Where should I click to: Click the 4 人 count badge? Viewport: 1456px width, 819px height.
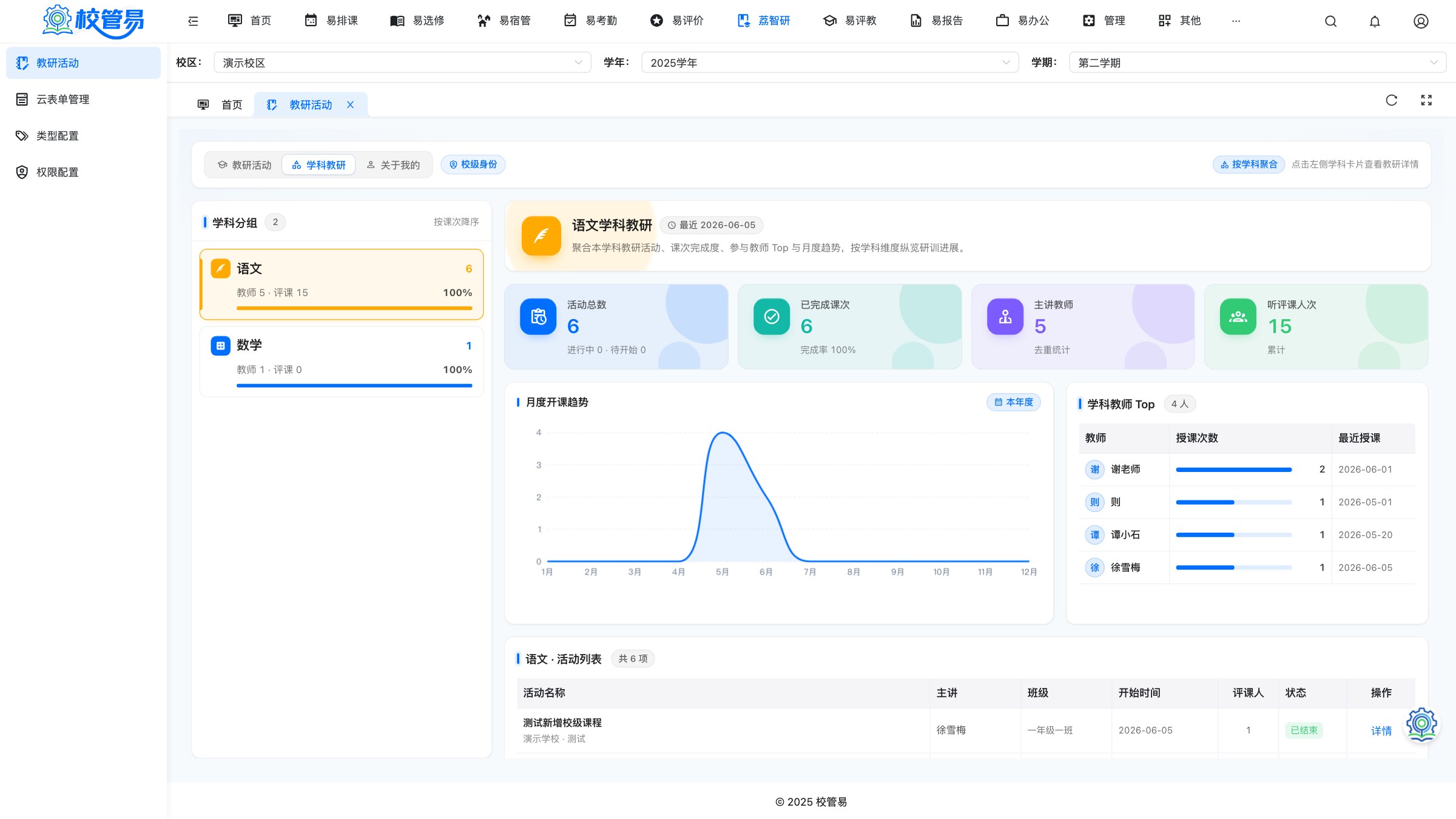pos(1179,404)
